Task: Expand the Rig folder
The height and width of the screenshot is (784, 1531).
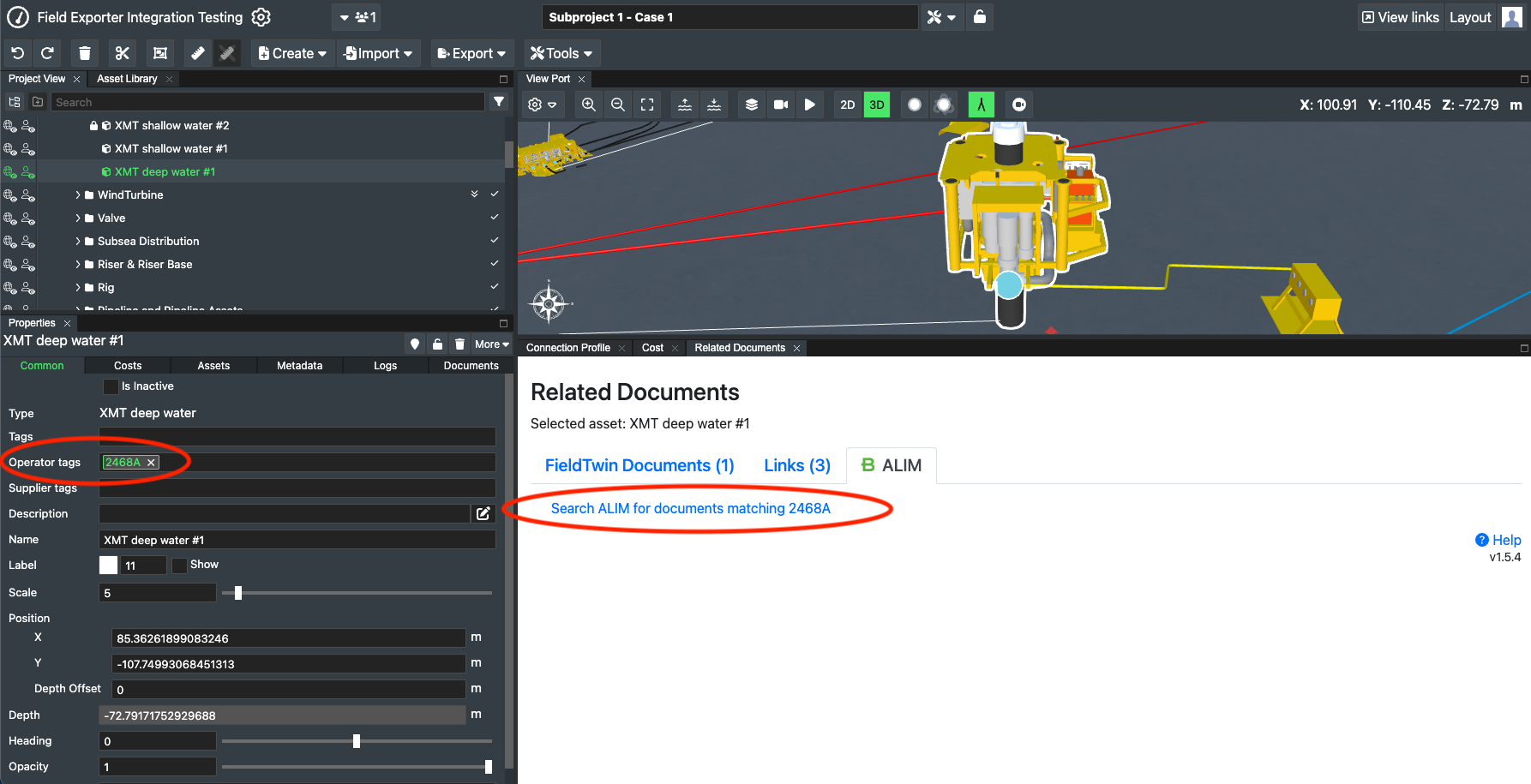Action: (78, 287)
